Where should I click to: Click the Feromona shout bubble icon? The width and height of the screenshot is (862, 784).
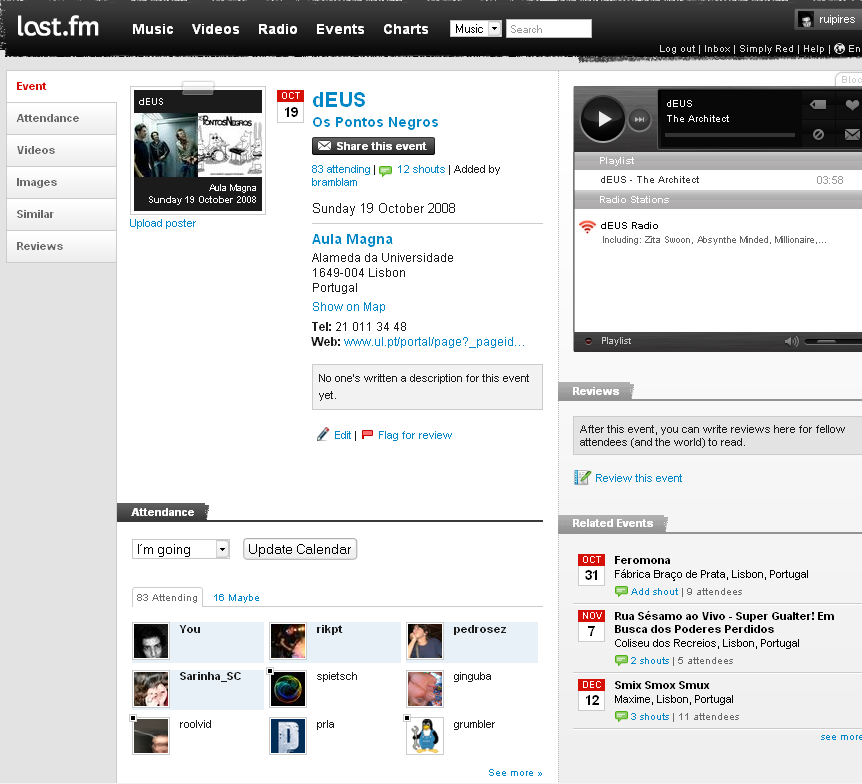pos(621,592)
